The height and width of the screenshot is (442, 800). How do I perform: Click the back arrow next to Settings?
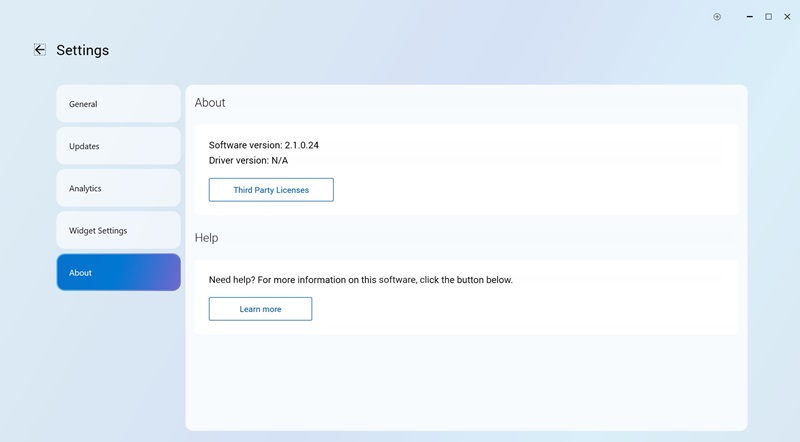click(x=40, y=50)
